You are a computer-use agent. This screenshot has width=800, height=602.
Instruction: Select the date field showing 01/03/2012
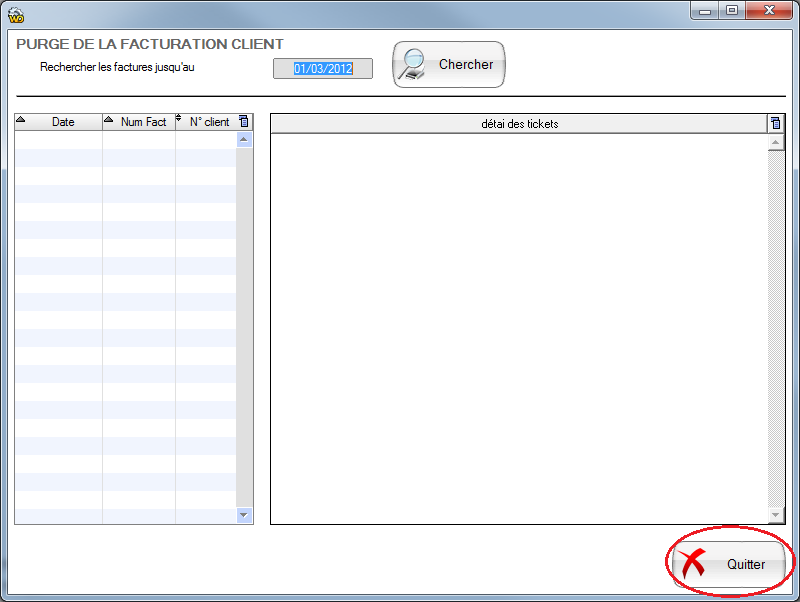click(x=322, y=68)
